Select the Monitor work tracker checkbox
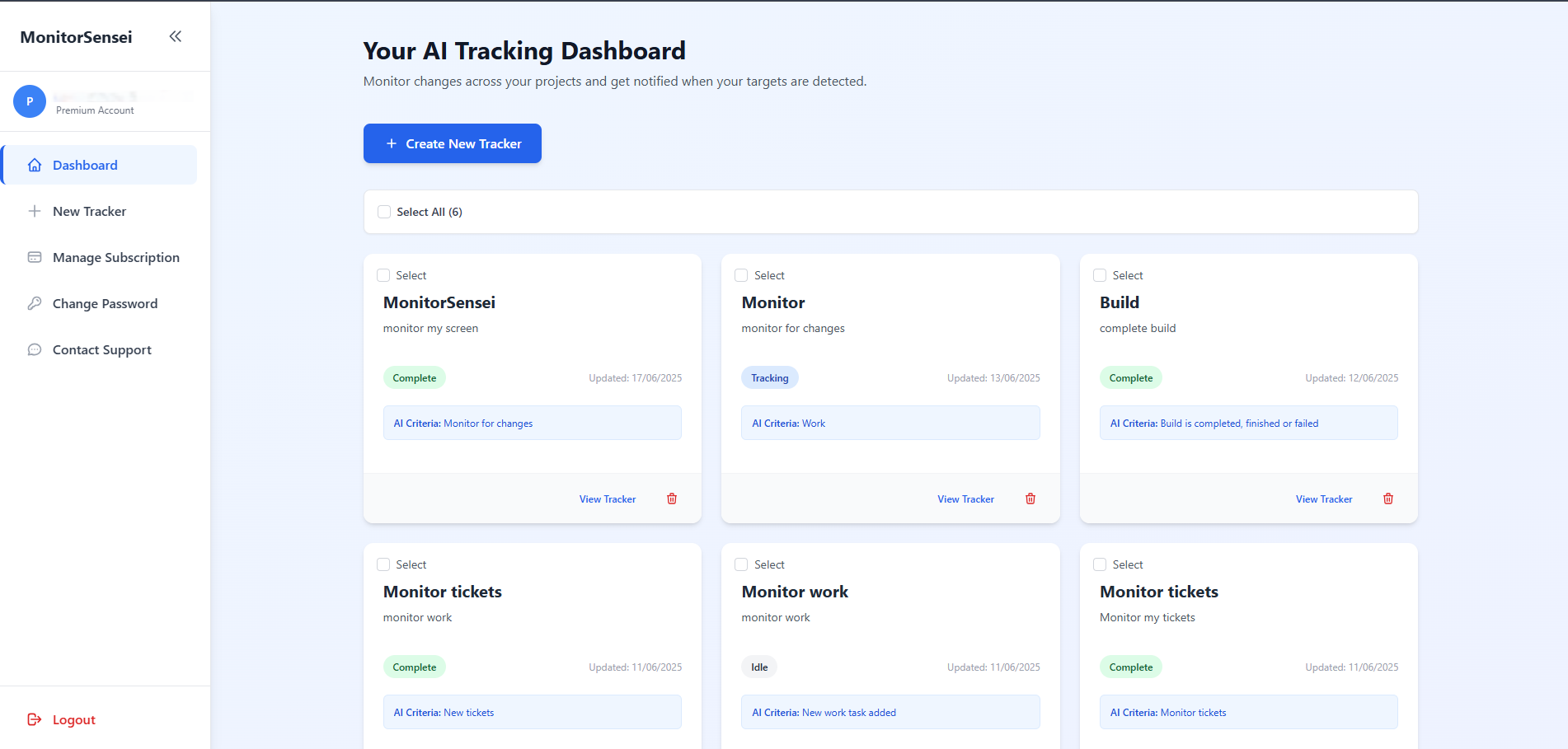 741,564
